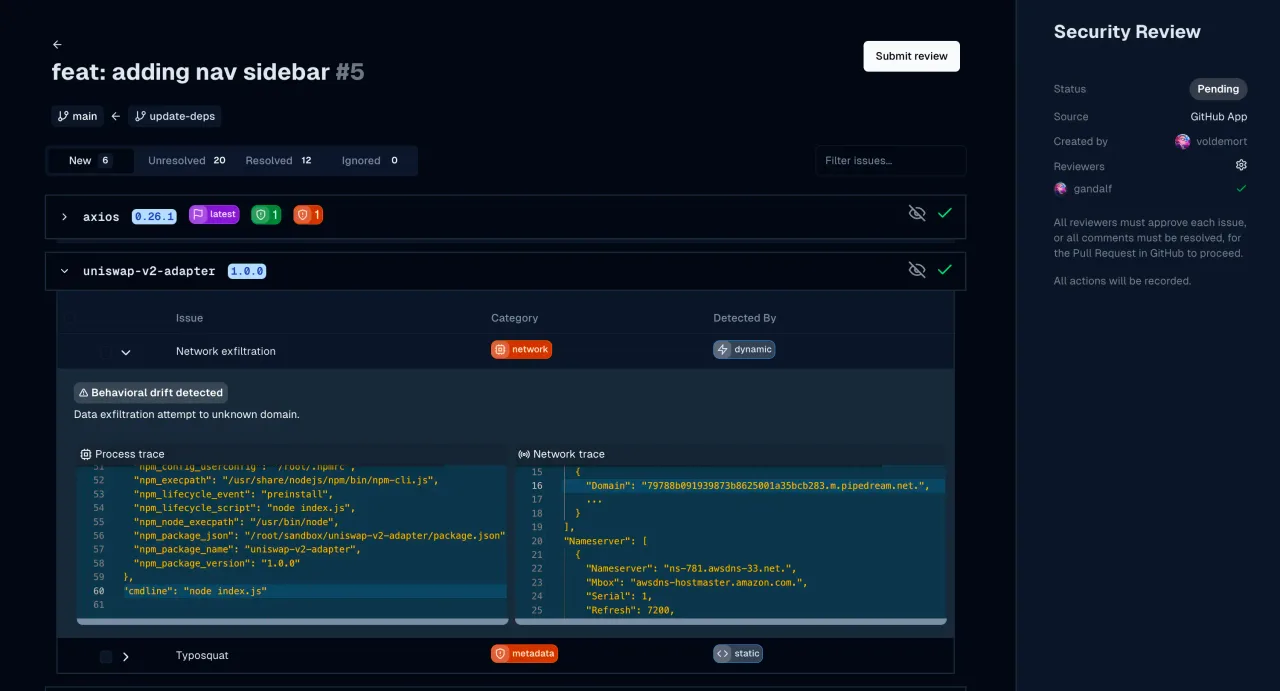Ignore axios with the crossed-eye icon
The height and width of the screenshot is (691, 1280).
click(x=916, y=213)
